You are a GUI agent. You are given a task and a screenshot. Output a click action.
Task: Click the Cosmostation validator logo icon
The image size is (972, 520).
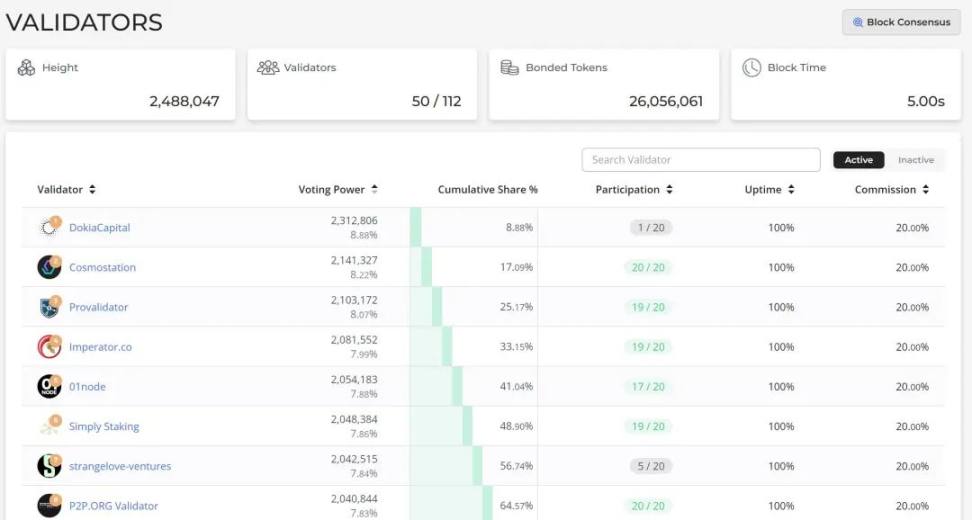point(49,268)
